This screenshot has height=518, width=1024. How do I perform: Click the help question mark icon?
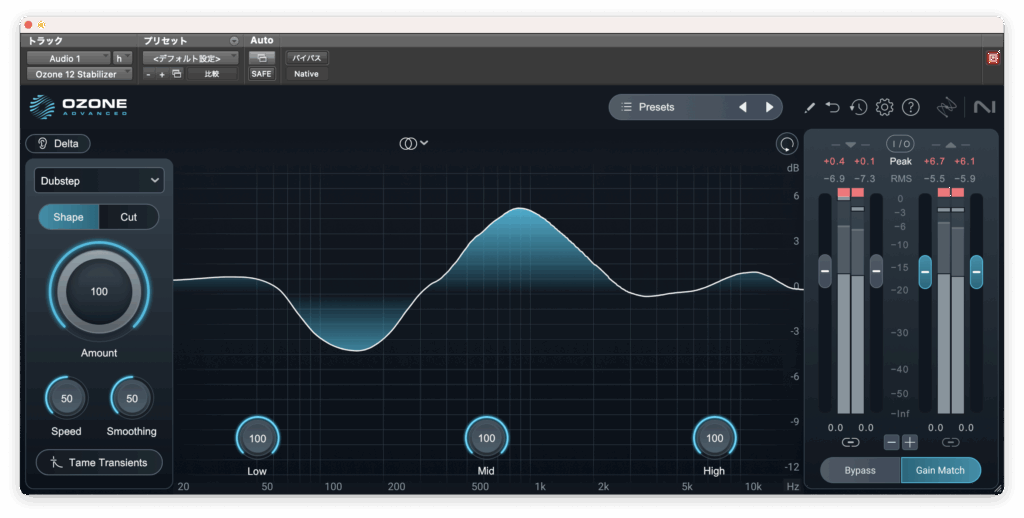(x=910, y=107)
